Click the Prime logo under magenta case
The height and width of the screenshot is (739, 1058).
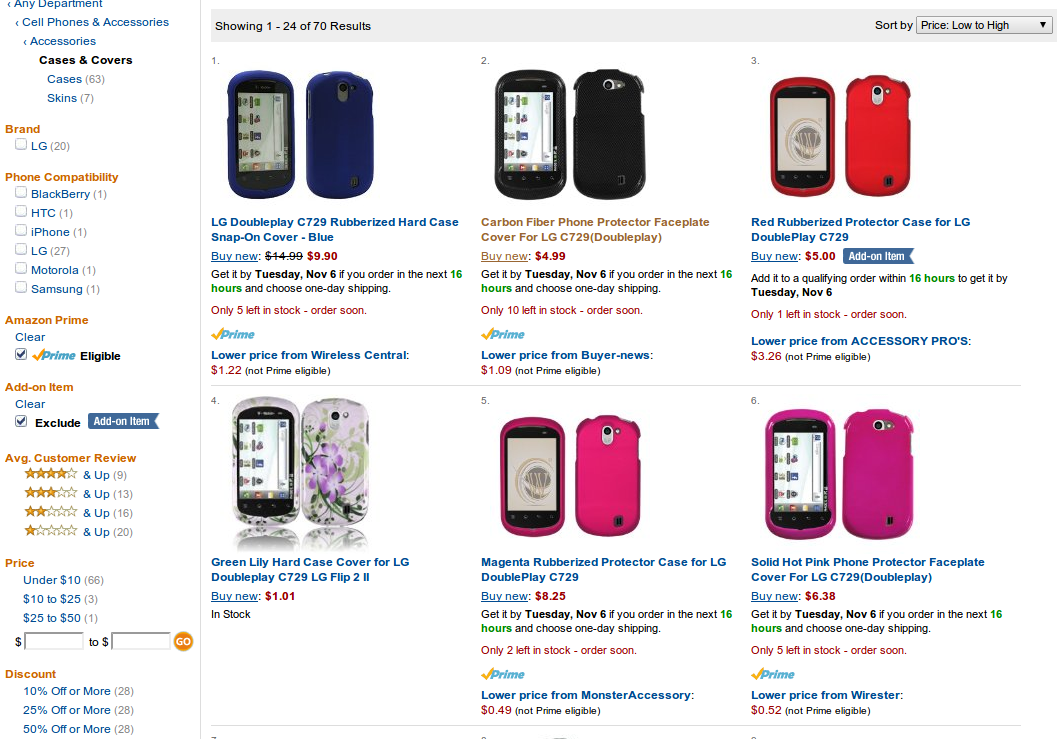pos(503,674)
